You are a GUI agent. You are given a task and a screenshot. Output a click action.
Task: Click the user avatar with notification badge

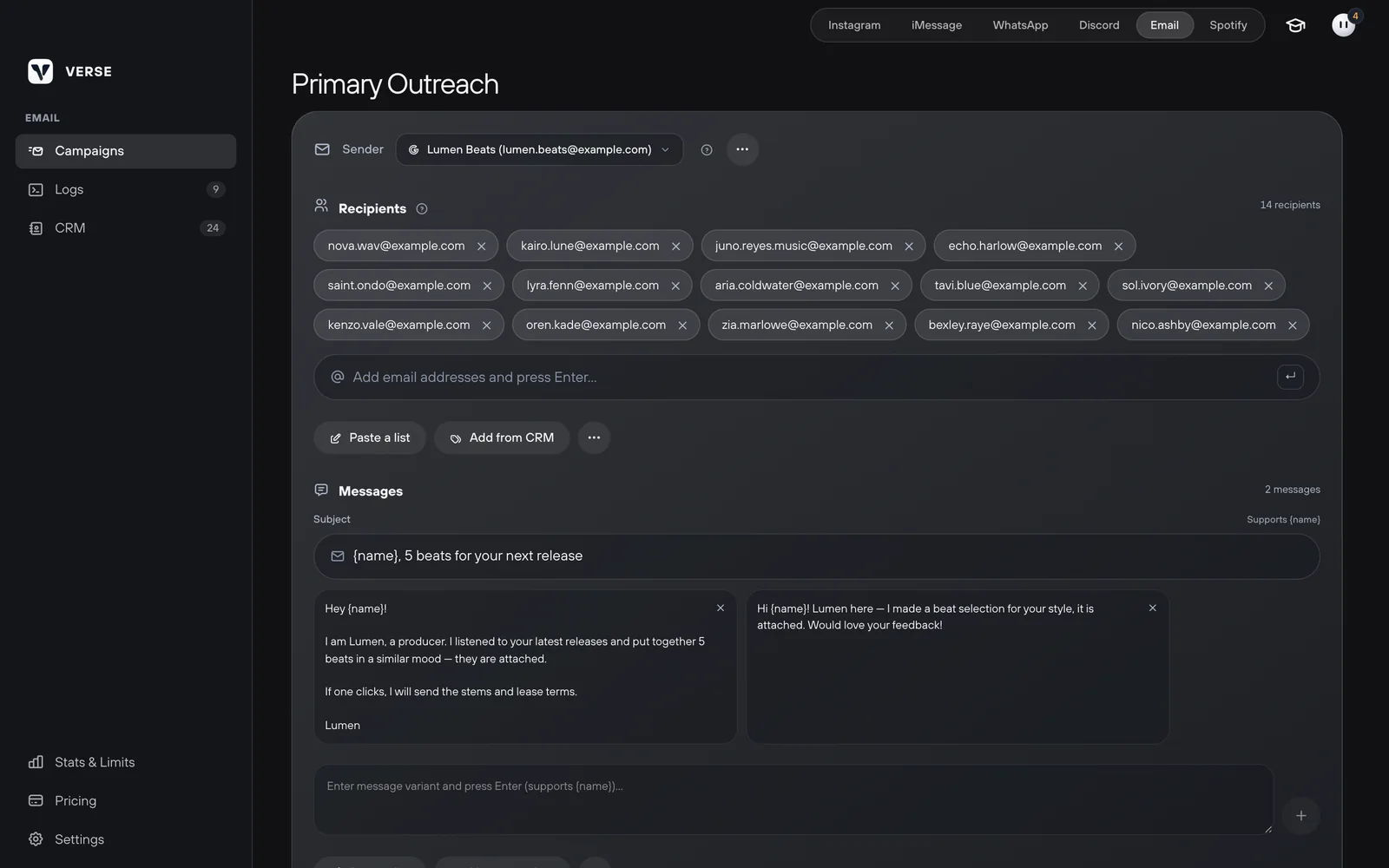click(1344, 24)
